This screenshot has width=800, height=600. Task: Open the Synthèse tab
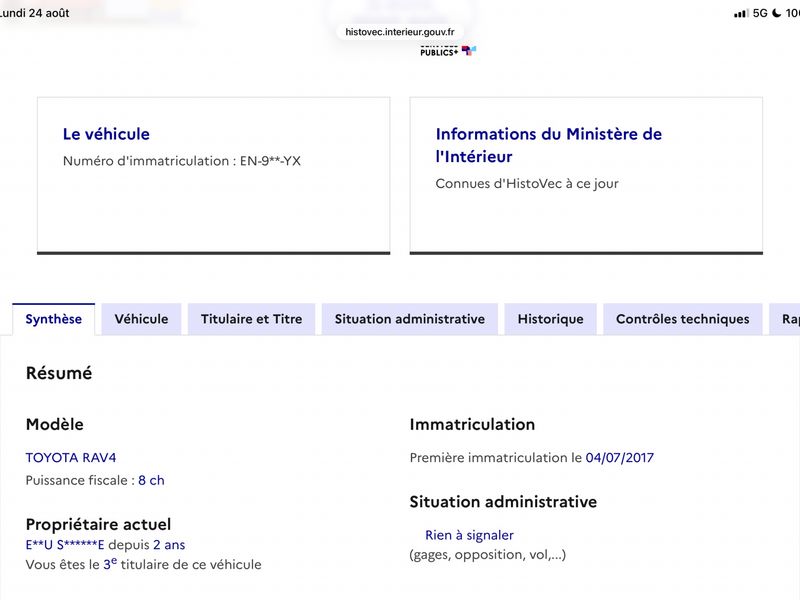tap(54, 319)
